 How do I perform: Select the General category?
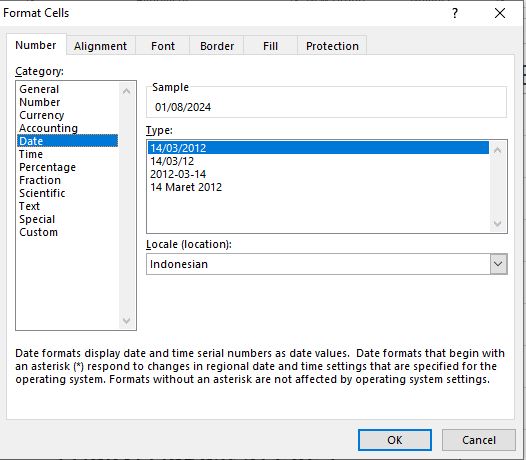pos(67,89)
